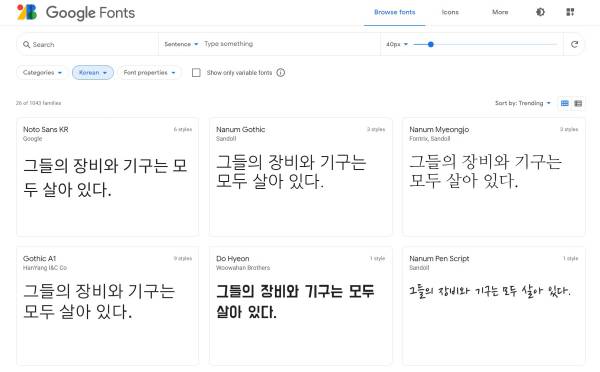Open the Sentence preview type dropdown
The image size is (600, 372).
[x=181, y=44]
